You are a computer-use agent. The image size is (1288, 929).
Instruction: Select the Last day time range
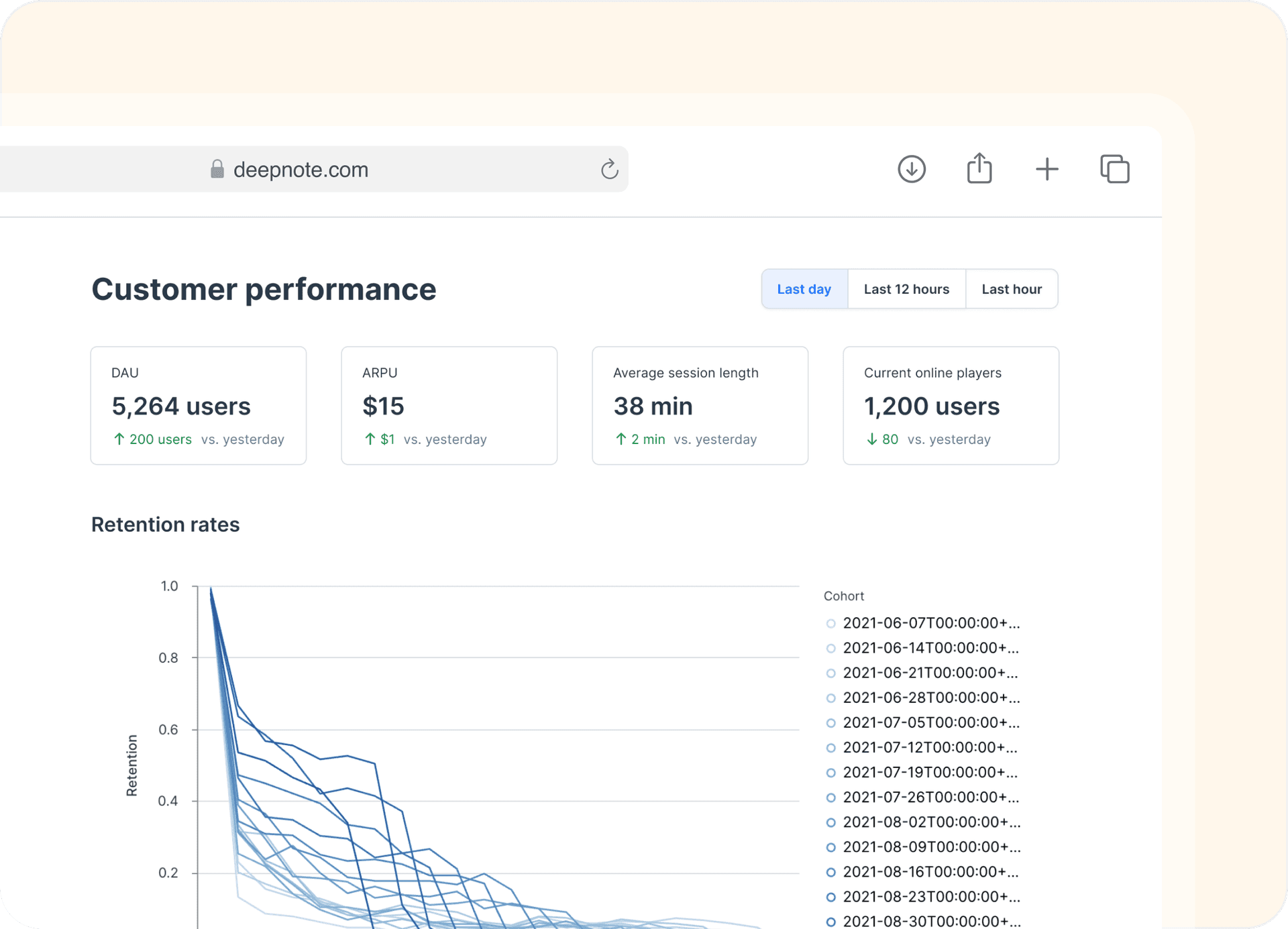click(x=804, y=289)
